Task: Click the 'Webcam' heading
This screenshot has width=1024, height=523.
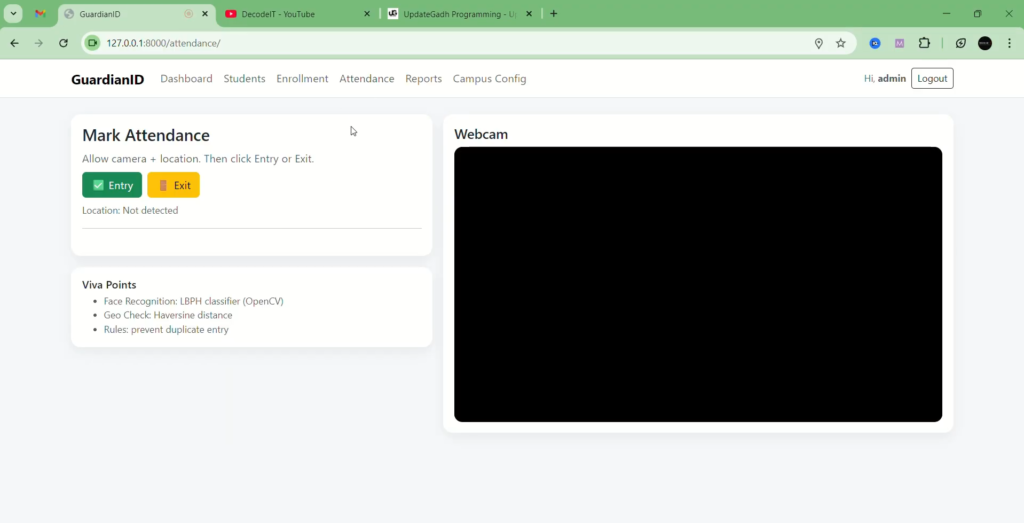Action: coord(481,134)
